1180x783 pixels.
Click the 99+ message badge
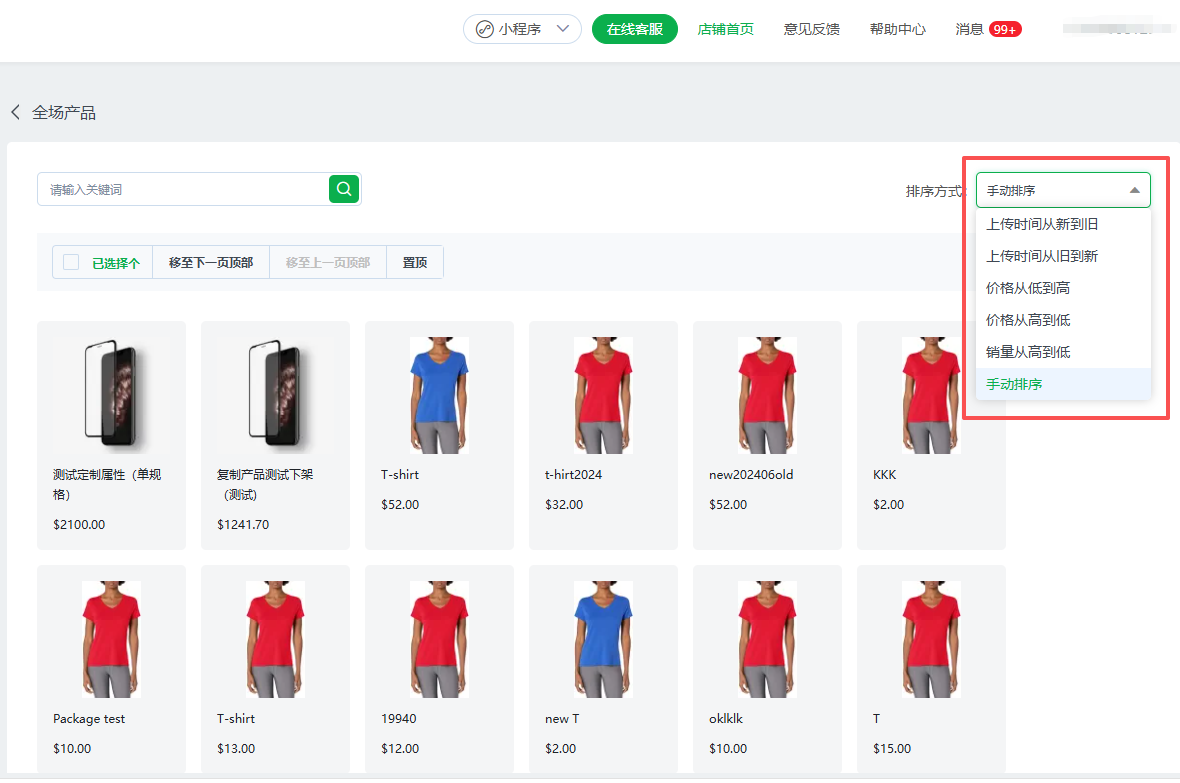1004,29
